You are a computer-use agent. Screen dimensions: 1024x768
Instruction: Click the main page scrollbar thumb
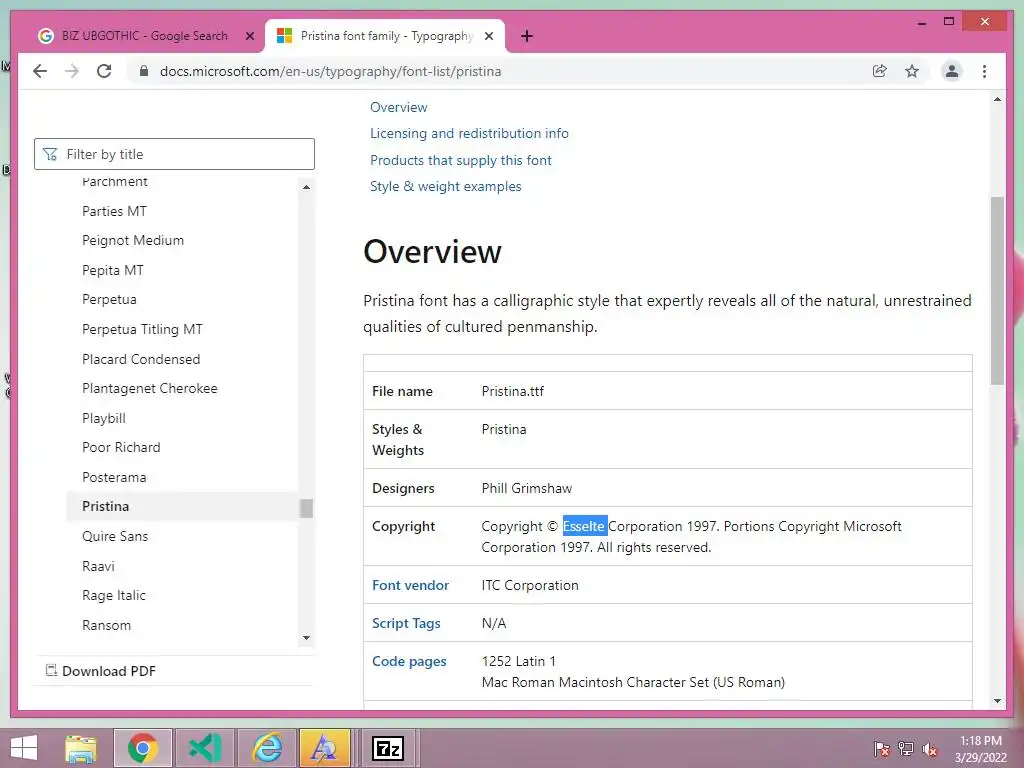pos(997,291)
